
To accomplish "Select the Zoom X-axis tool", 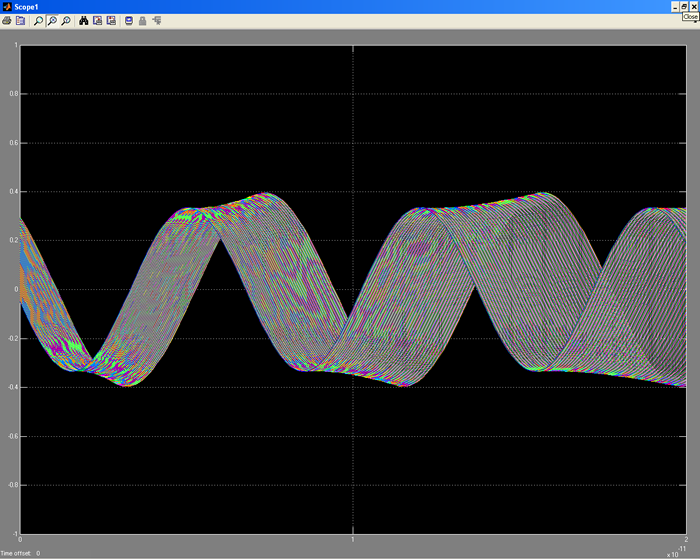I will click(x=52, y=20).
